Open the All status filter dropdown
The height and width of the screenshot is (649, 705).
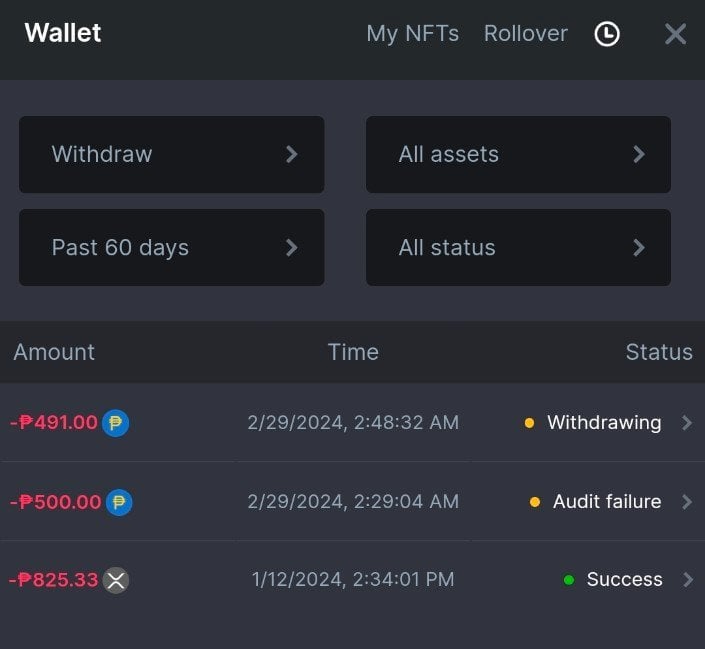518,247
